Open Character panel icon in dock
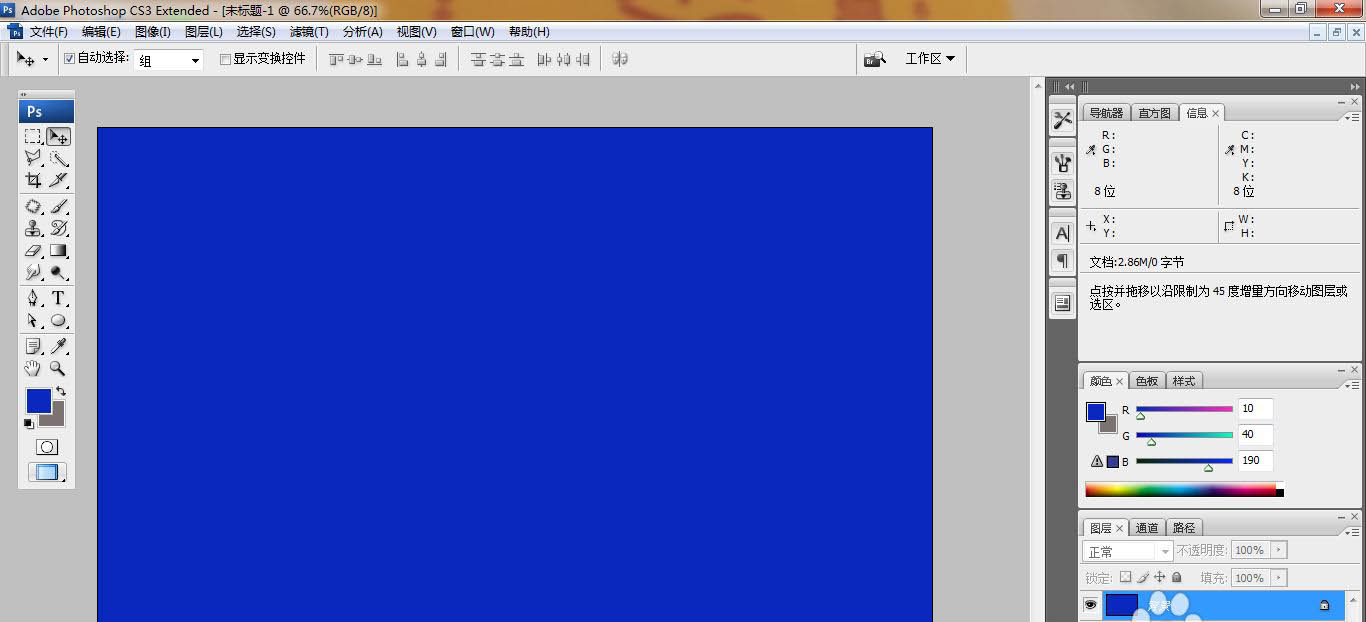 (x=1062, y=233)
